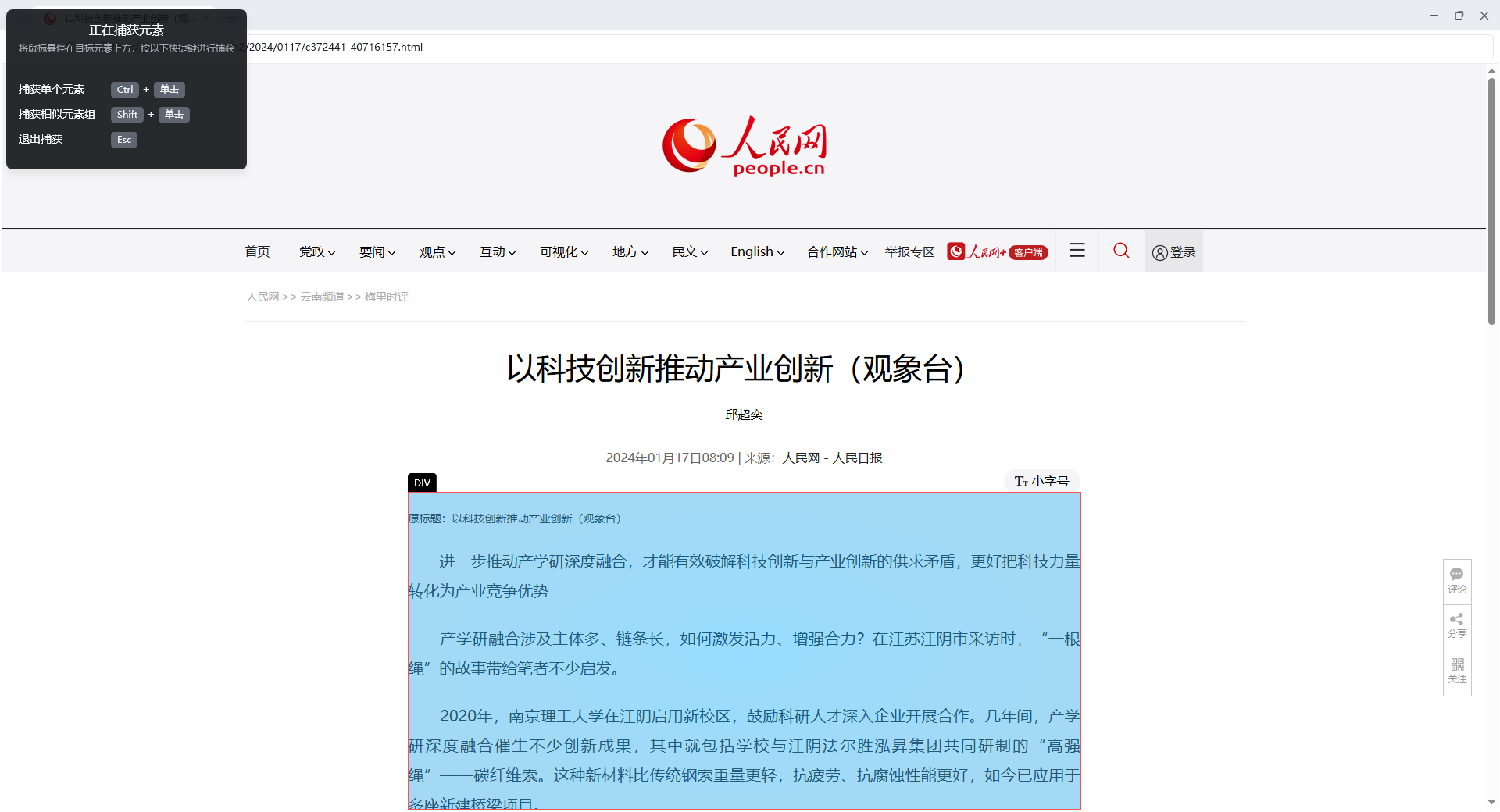Screen dimensions: 1500x812
Task: Click the scrollbar down arrow
Action: point(1491,802)
